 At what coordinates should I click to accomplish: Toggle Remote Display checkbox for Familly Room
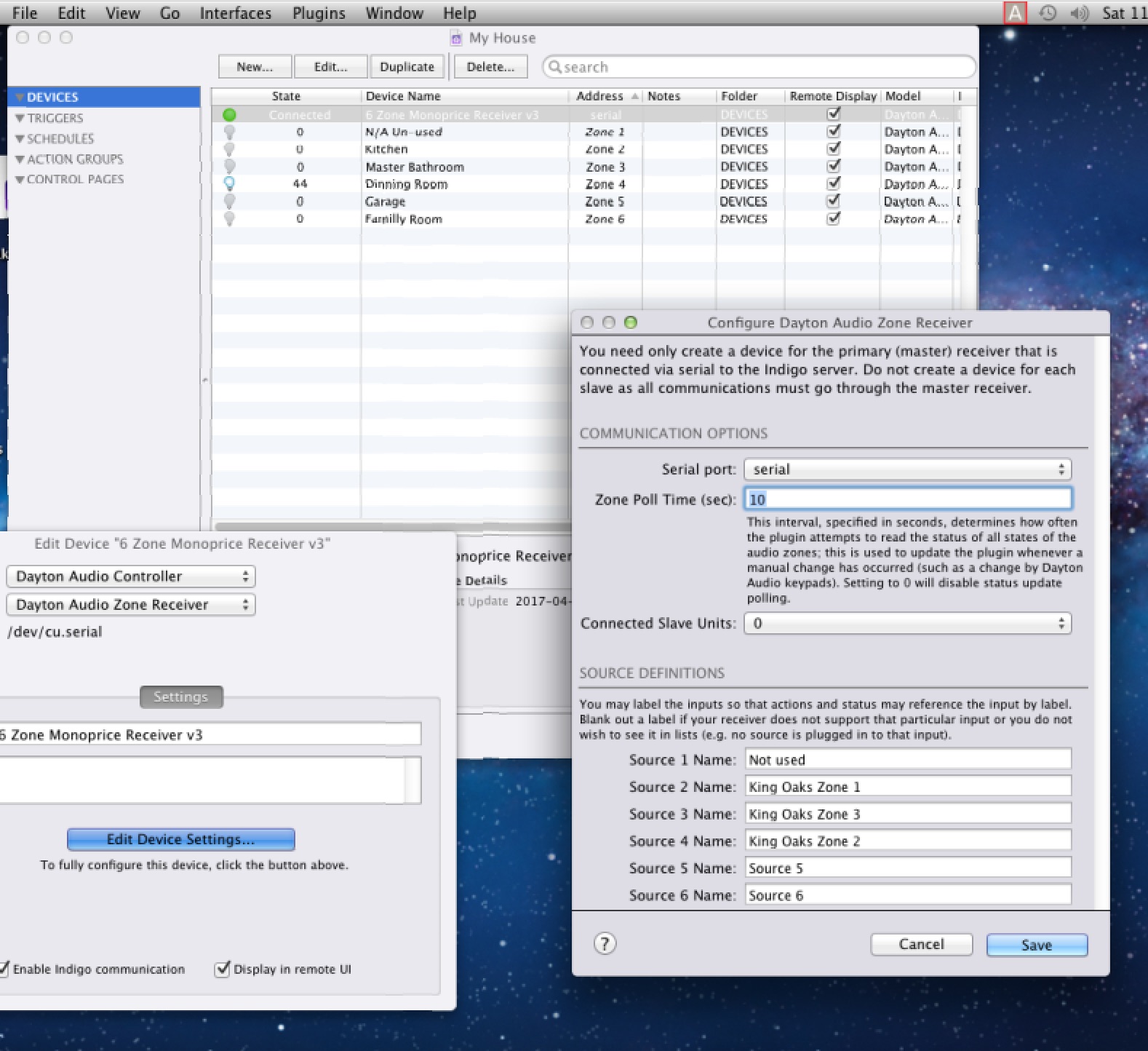click(834, 218)
